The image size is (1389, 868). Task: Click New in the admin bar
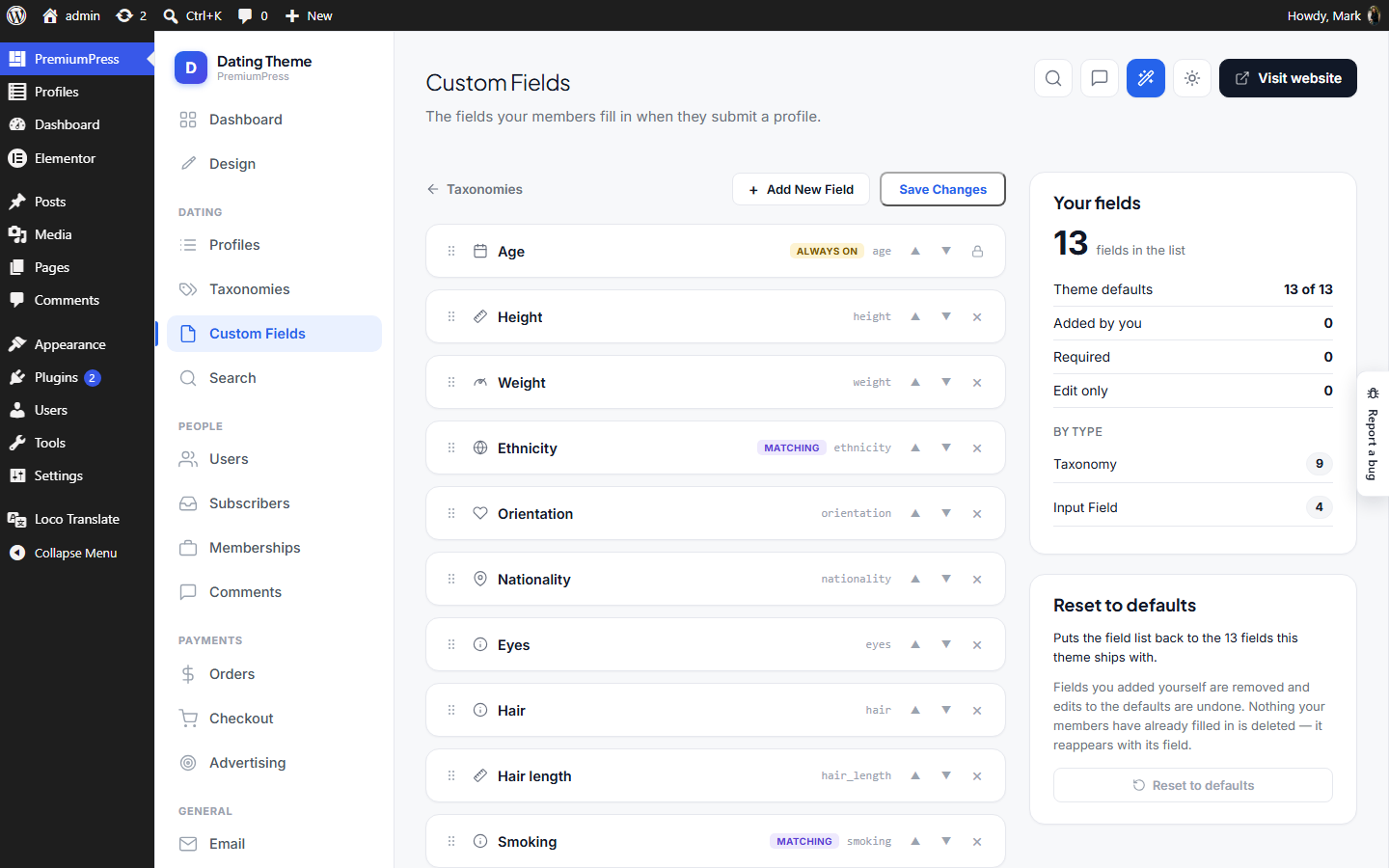[309, 15]
